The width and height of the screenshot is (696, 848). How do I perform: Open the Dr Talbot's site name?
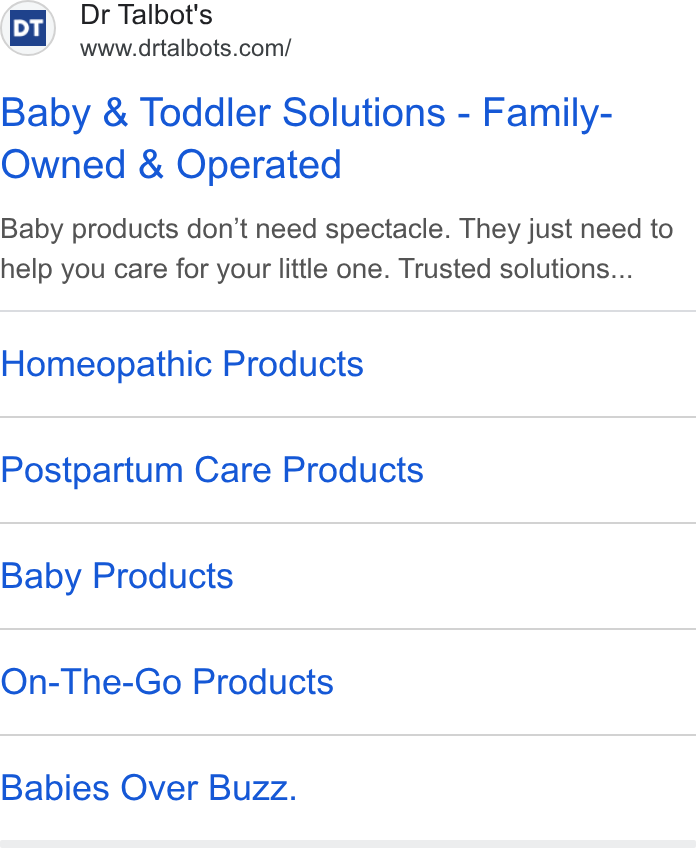click(146, 15)
